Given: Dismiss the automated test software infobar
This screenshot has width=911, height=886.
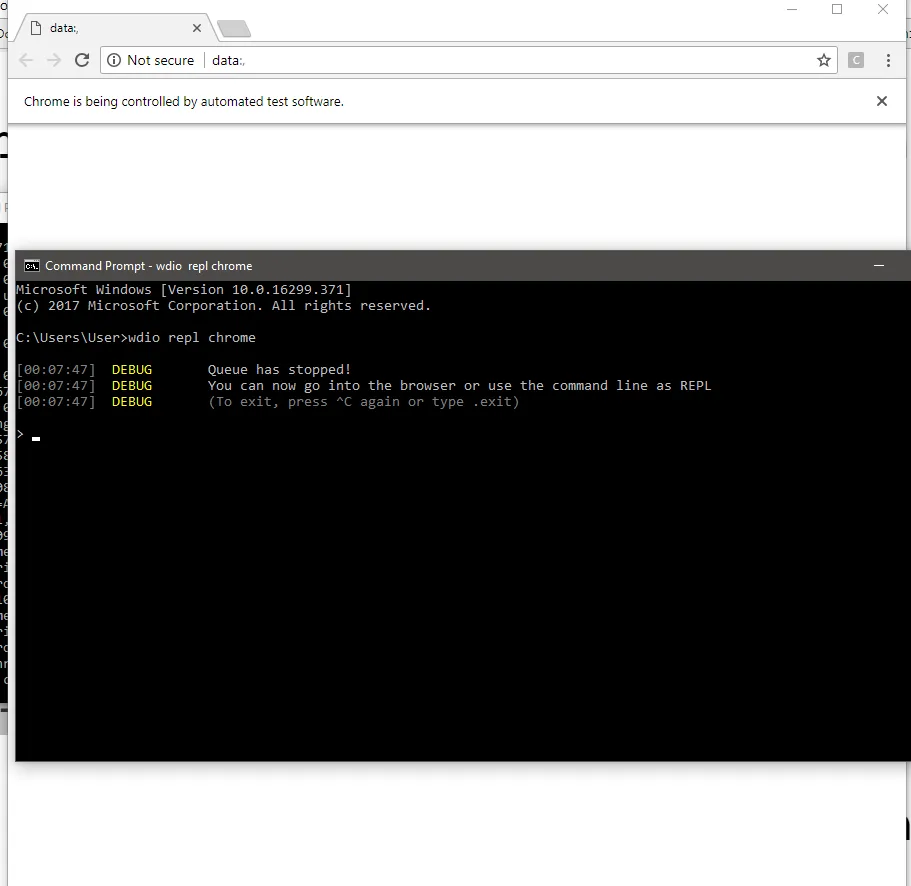Looking at the screenshot, I should [881, 101].
